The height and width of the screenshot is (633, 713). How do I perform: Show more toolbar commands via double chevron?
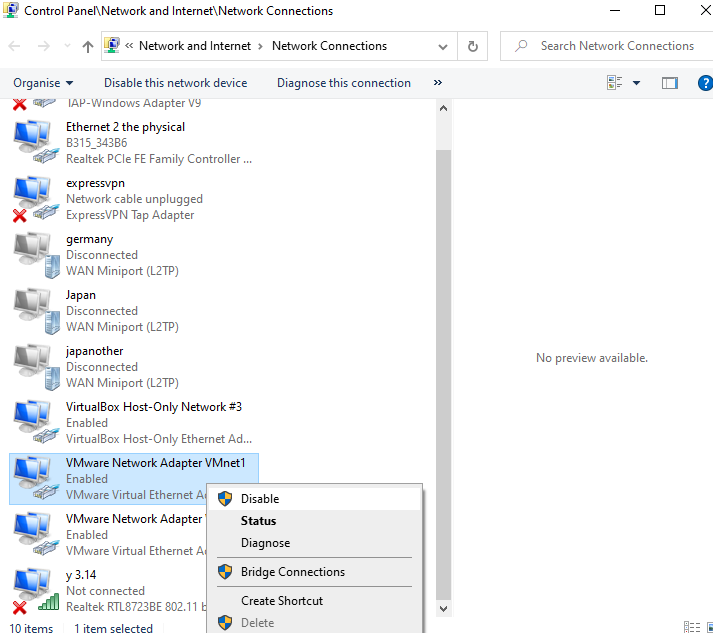pyautogui.click(x=437, y=82)
